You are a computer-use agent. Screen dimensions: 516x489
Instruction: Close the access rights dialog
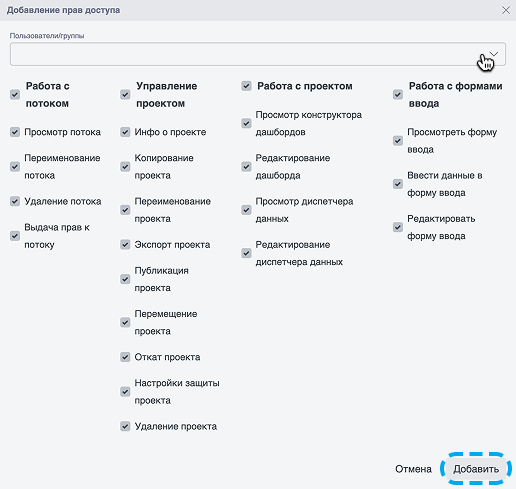[x=506, y=10]
